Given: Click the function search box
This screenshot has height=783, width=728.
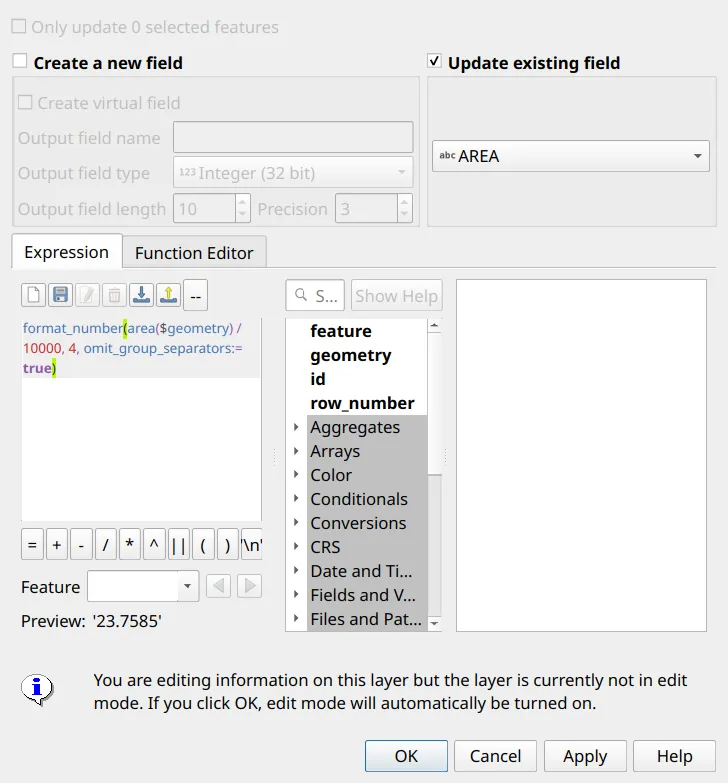Looking at the screenshot, I should click(x=315, y=296).
